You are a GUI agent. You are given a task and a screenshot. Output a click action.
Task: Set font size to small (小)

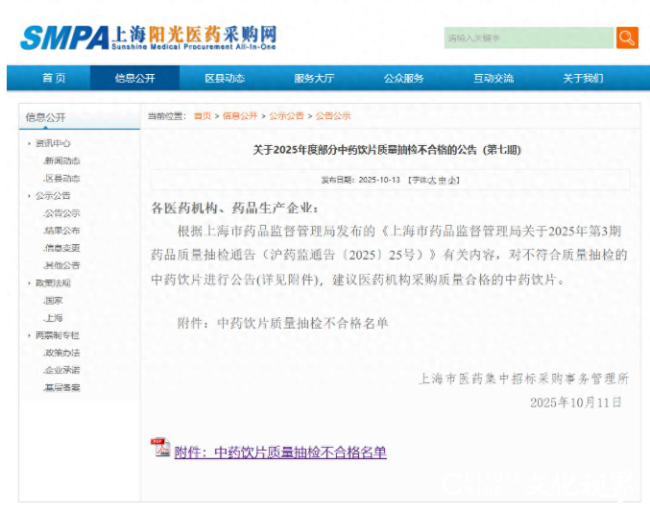pos(453,180)
